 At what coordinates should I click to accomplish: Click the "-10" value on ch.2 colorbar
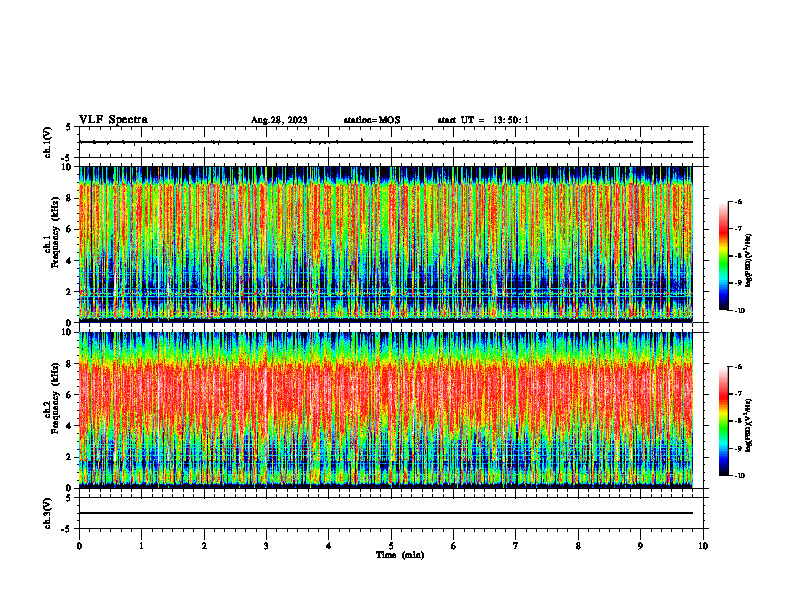[x=740, y=476]
